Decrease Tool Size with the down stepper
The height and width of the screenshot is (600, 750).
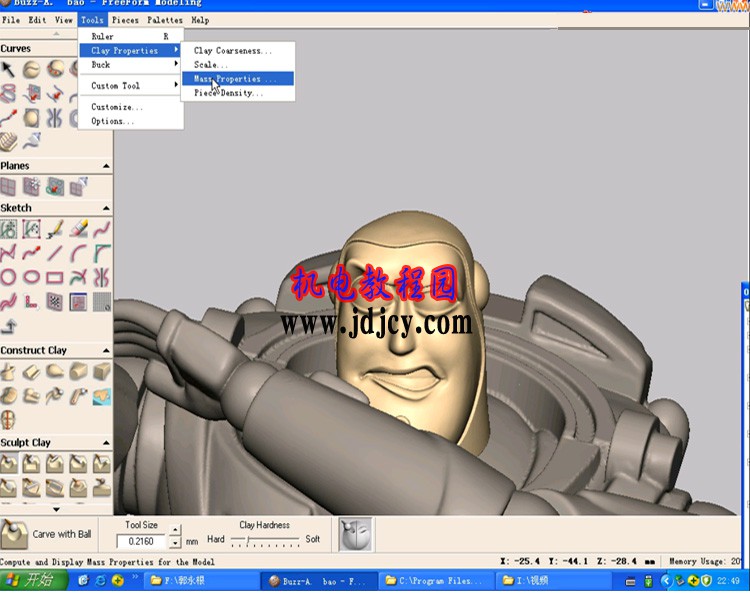coord(175,543)
